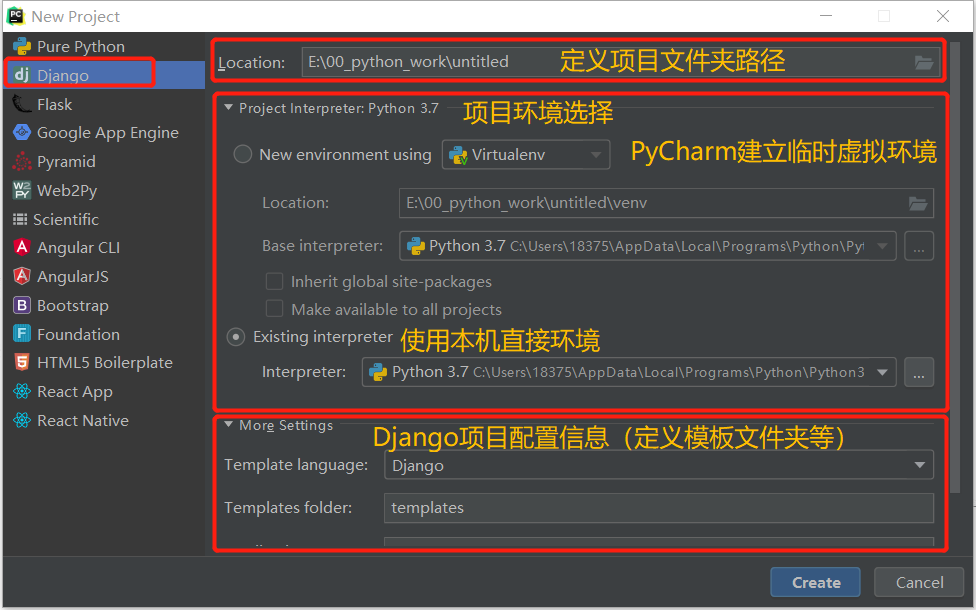The width and height of the screenshot is (976, 610).
Task: Select Google App Engine project type
Action: 104,133
